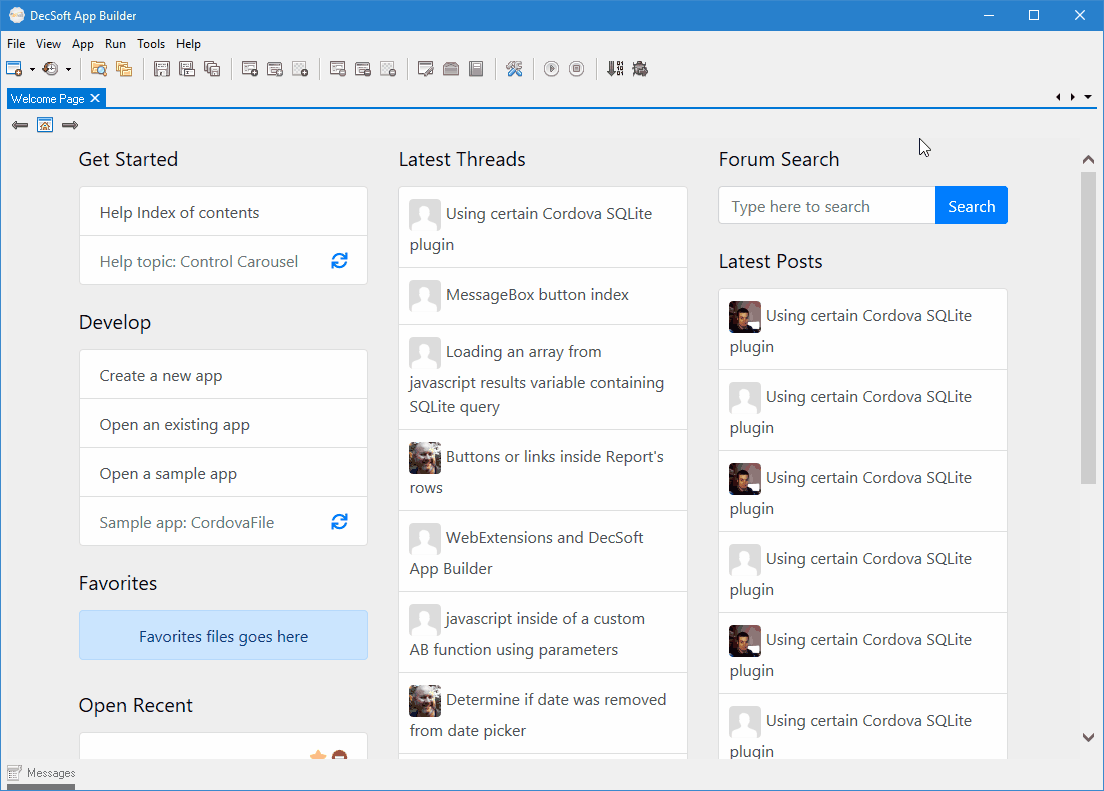The height and width of the screenshot is (791, 1104).
Task: Click the Remove frame checkered-minus icon
Action: coord(388,69)
